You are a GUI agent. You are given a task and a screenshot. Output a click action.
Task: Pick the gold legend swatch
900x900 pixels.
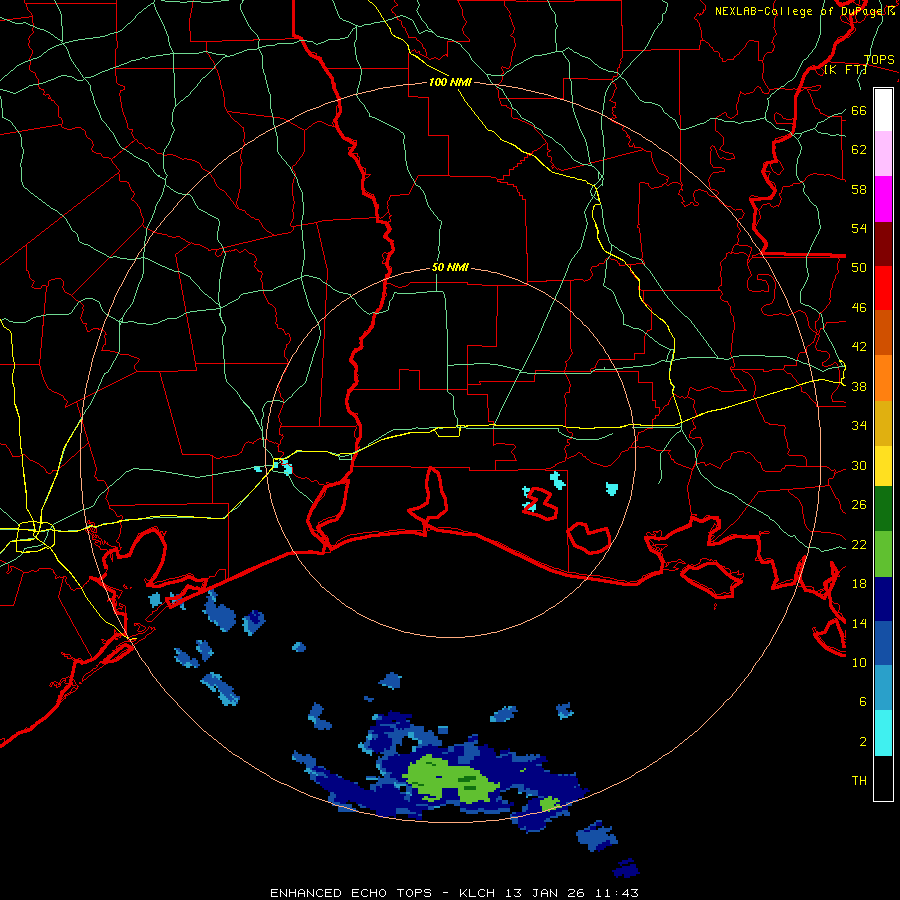[883, 423]
